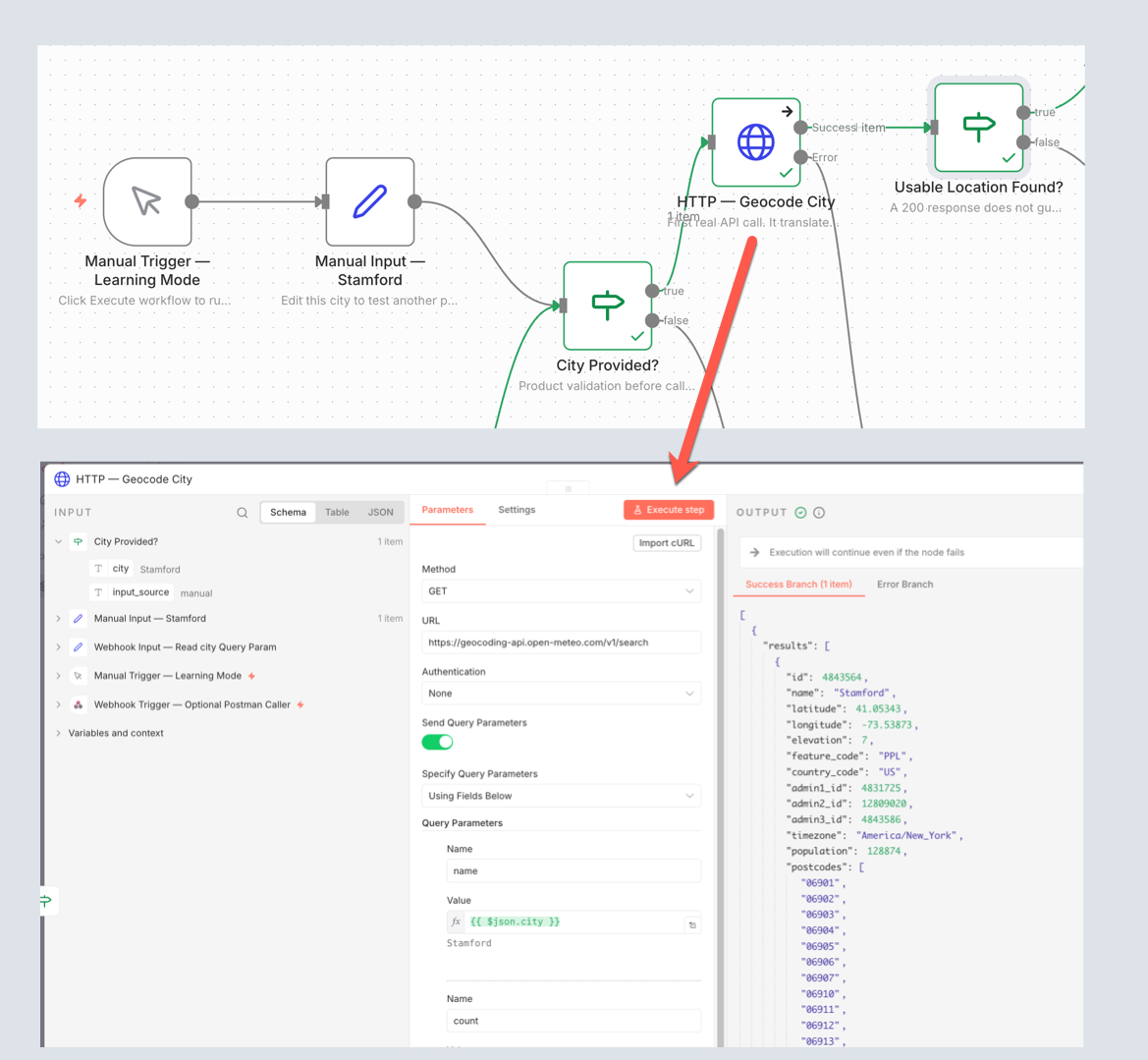The image size is (1148, 1060).
Task: Open the Method dropdown showing GET
Action: click(561, 591)
